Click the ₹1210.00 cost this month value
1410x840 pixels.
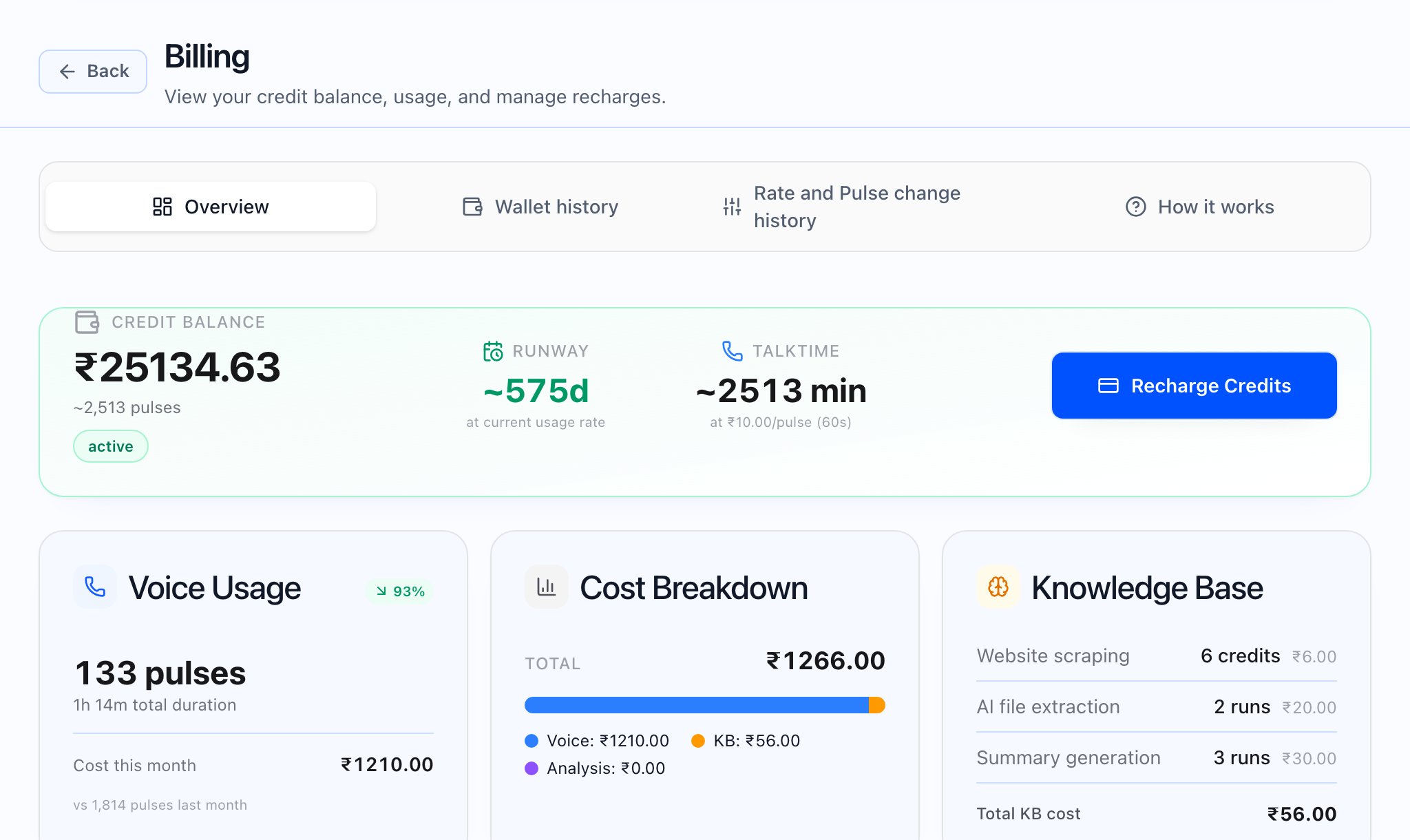tap(387, 764)
